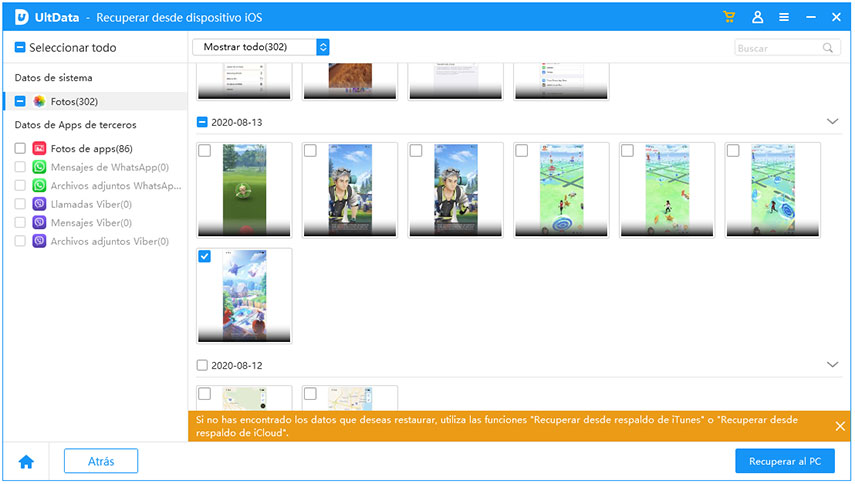Select the Fotos(302) category
855x484 pixels.
point(74,101)
